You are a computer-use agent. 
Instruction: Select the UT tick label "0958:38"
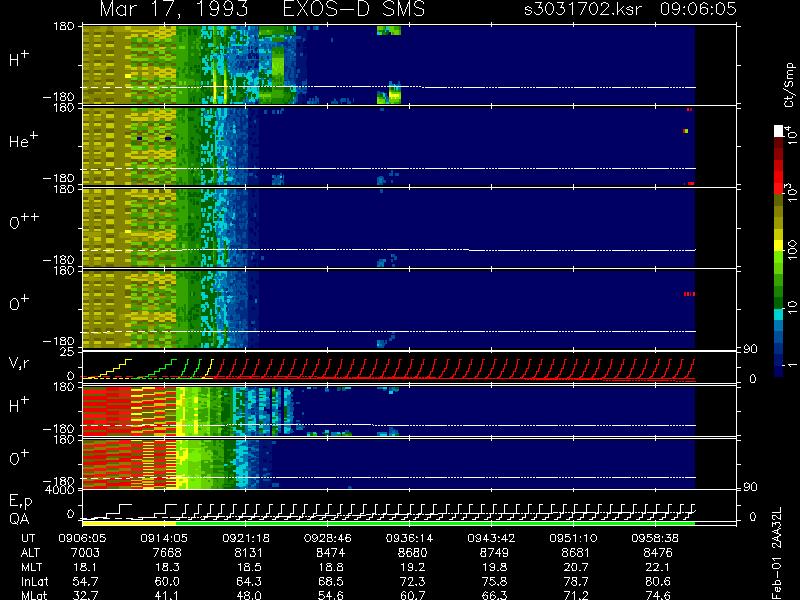[655, 538]
